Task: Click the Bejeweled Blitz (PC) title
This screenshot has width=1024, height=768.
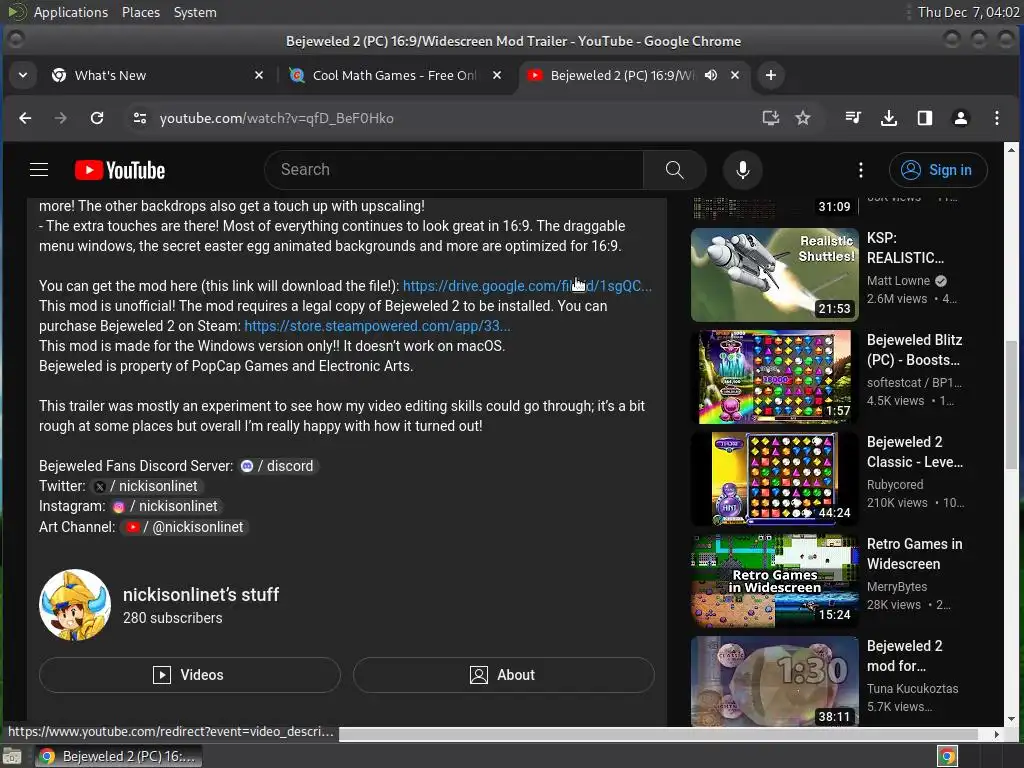Action: click(x=914, y=350)
